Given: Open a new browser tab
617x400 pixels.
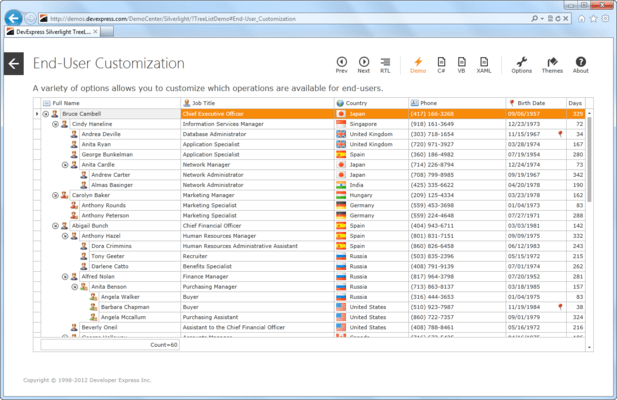Looking at the screenshot, I should pyautogui.click(x=107, y=32).
